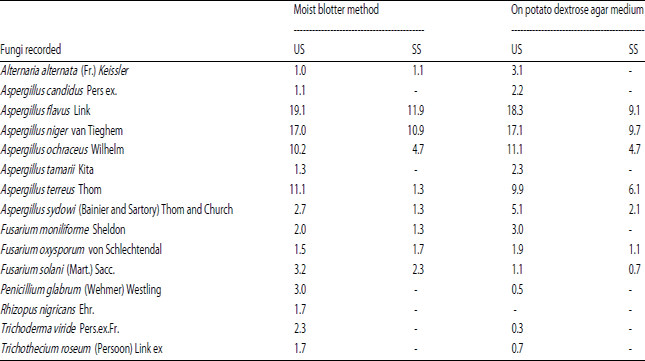The width and height of the screenshot is (645, 361).
Task: Click the 'Fungi recorded' column header
Action: click(31, 50)
